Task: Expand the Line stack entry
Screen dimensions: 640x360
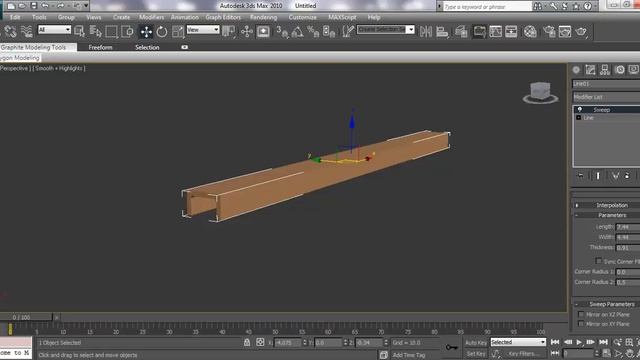Action: pyautogui.click(x=578, y=118)
